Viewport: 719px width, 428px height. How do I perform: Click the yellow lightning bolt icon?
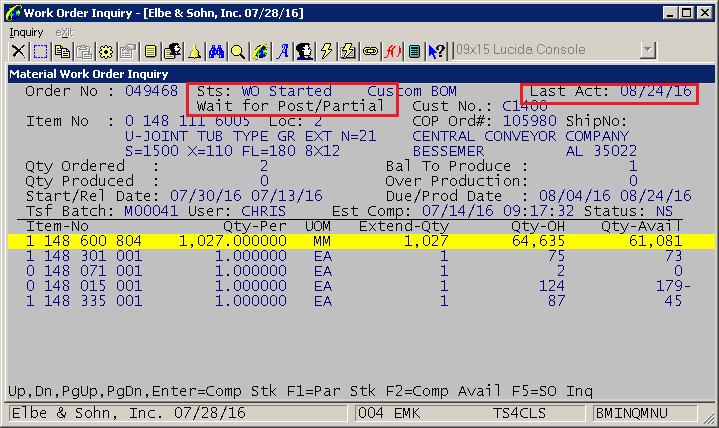[x=326, y=51]
